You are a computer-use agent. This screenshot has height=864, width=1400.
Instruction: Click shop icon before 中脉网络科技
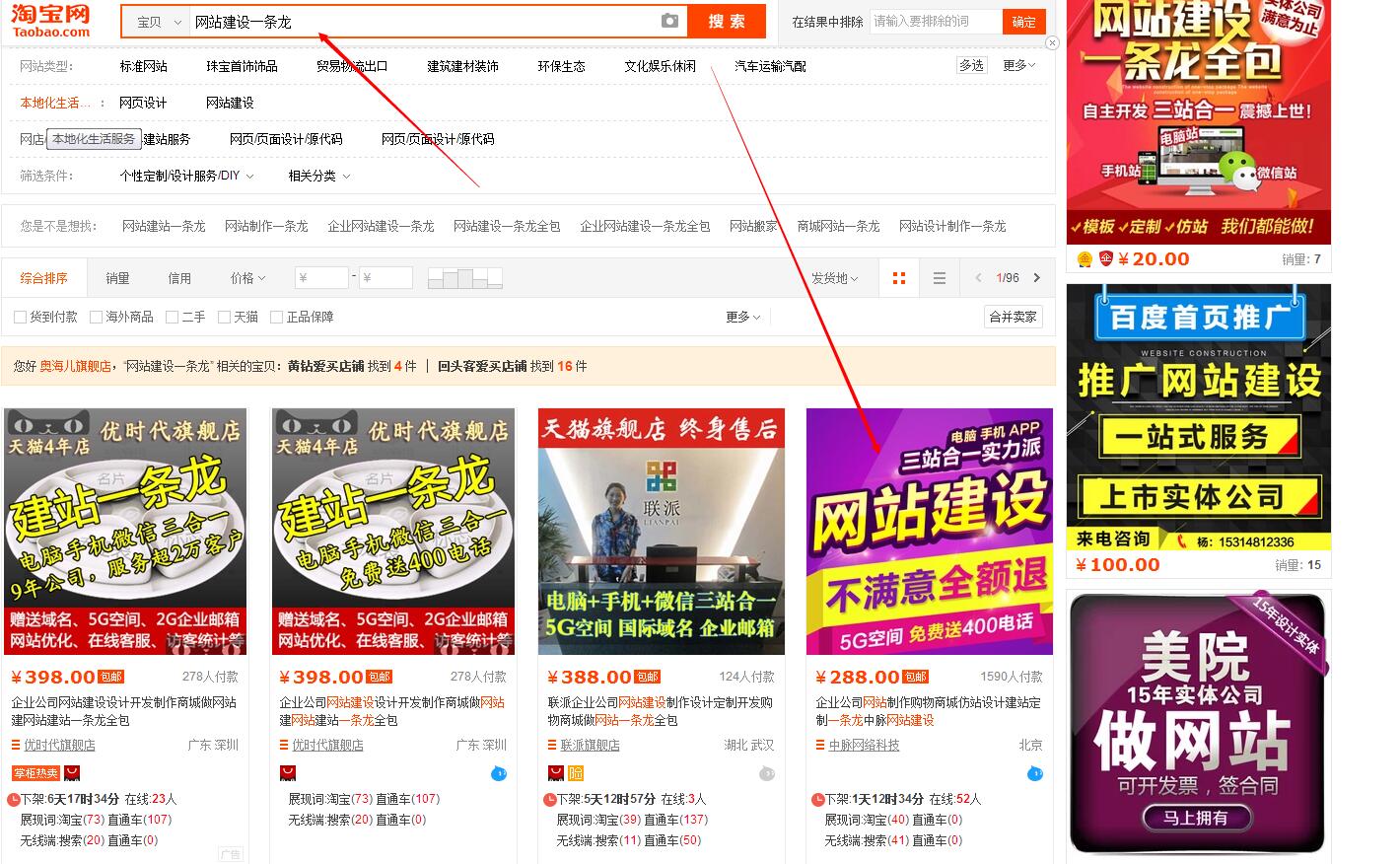(821, 746)
